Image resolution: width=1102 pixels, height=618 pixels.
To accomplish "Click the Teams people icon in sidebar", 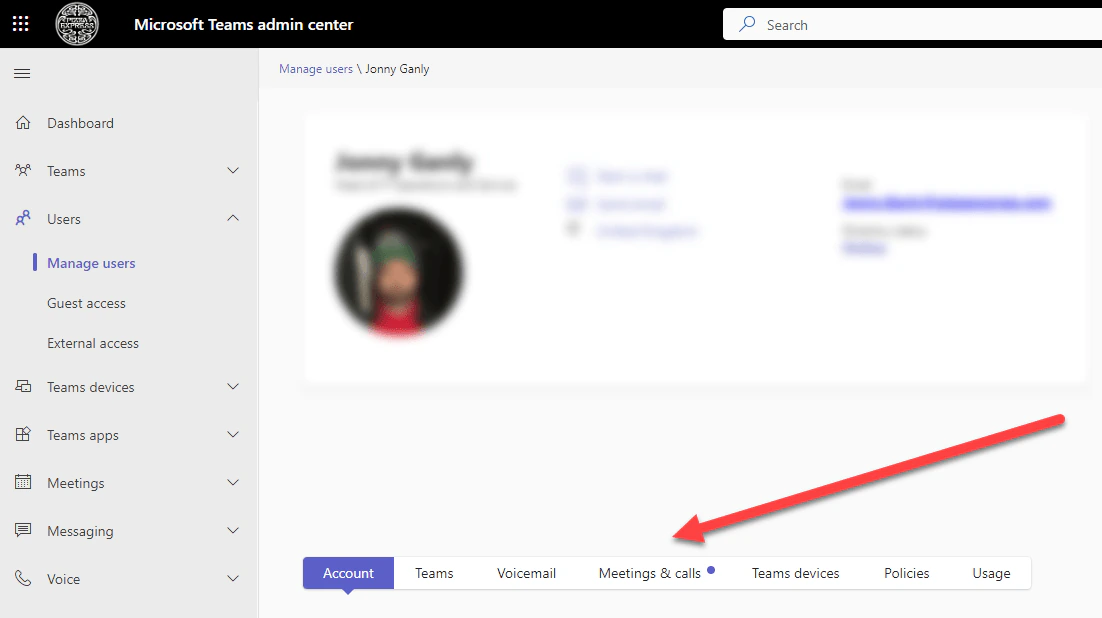I will point(23,170).
